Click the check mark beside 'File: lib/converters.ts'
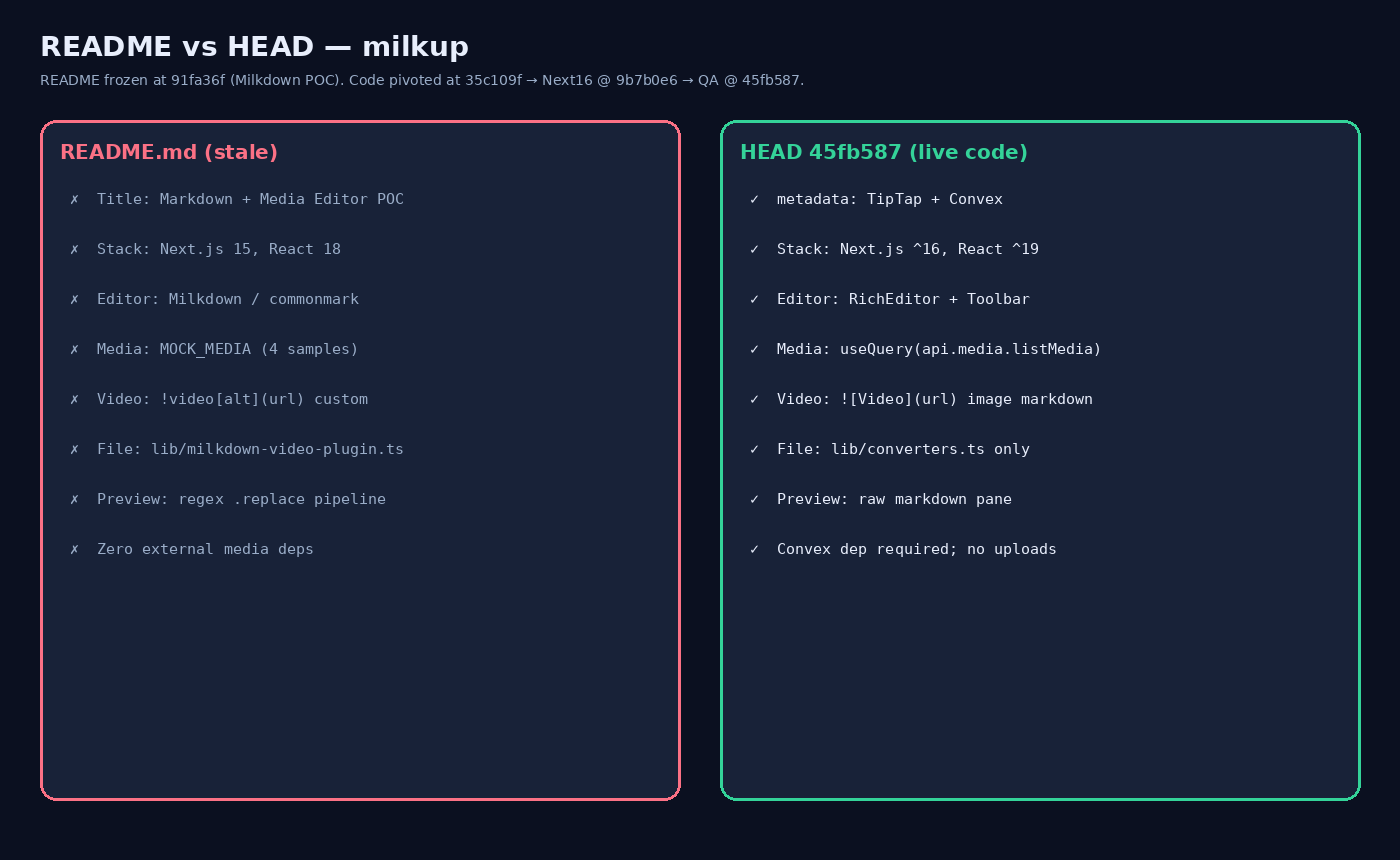Image resolution: width=1400 pixels, height=860 pixels. [754, 449]
